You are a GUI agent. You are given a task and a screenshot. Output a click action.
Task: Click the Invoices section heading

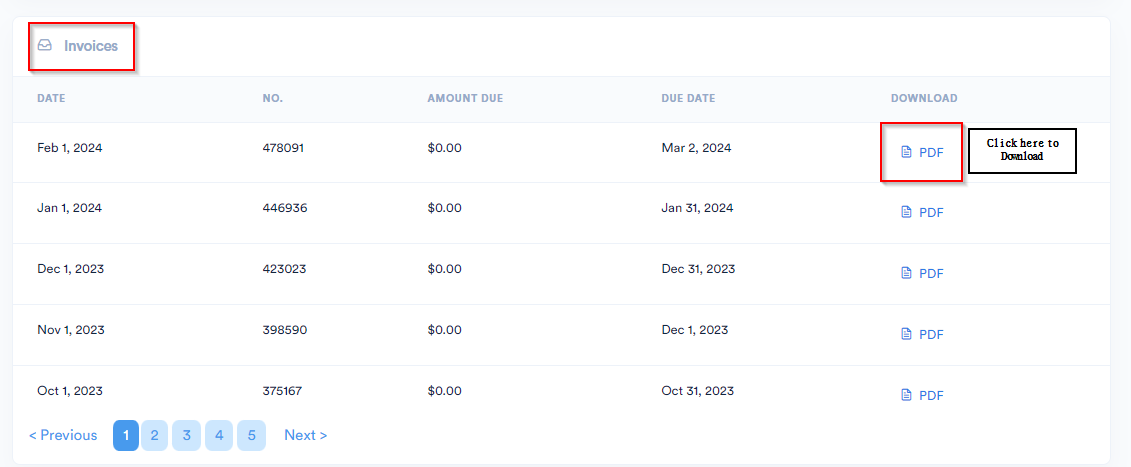[91, 45]
